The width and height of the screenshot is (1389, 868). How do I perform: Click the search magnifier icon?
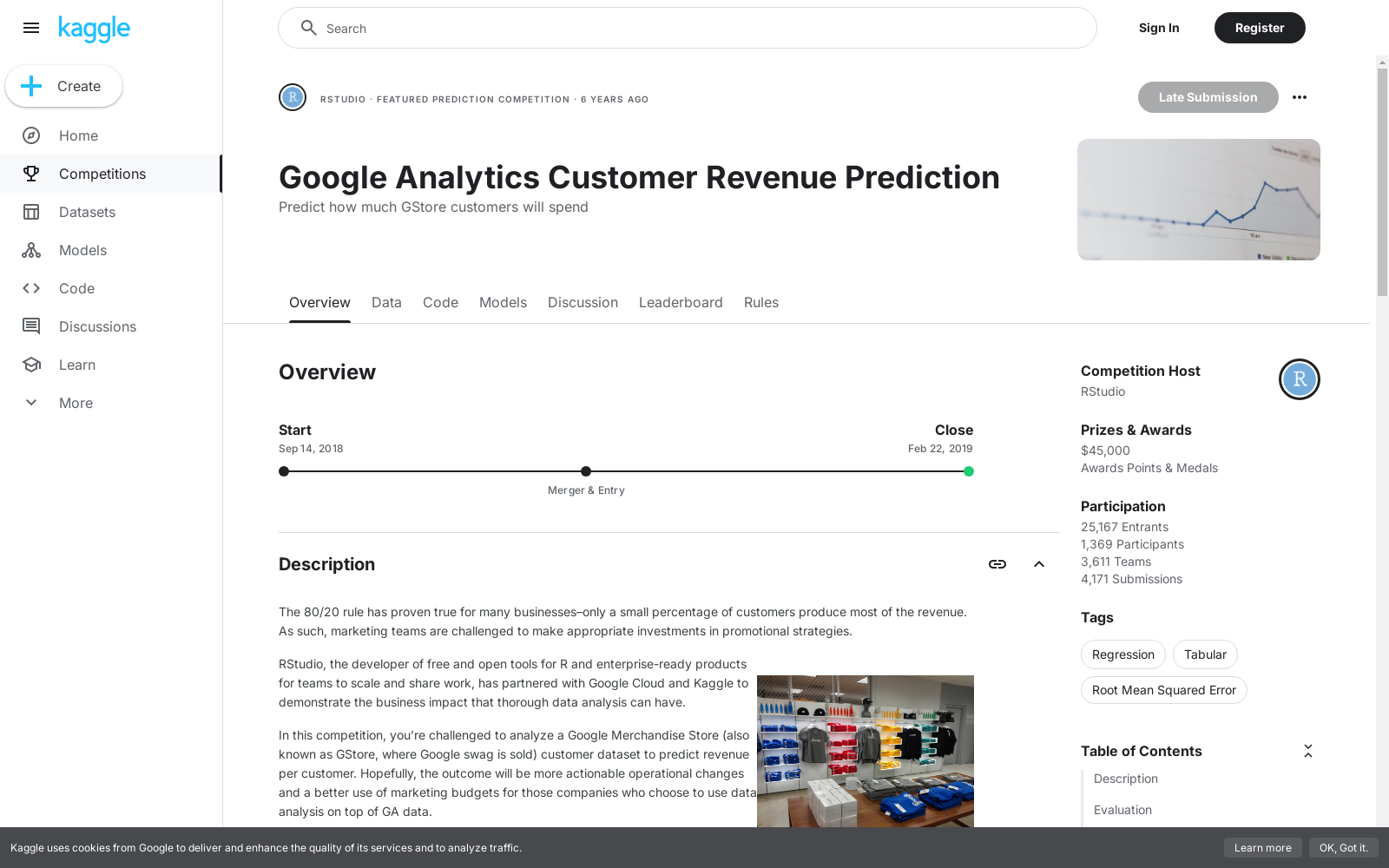tap(308, 28)
